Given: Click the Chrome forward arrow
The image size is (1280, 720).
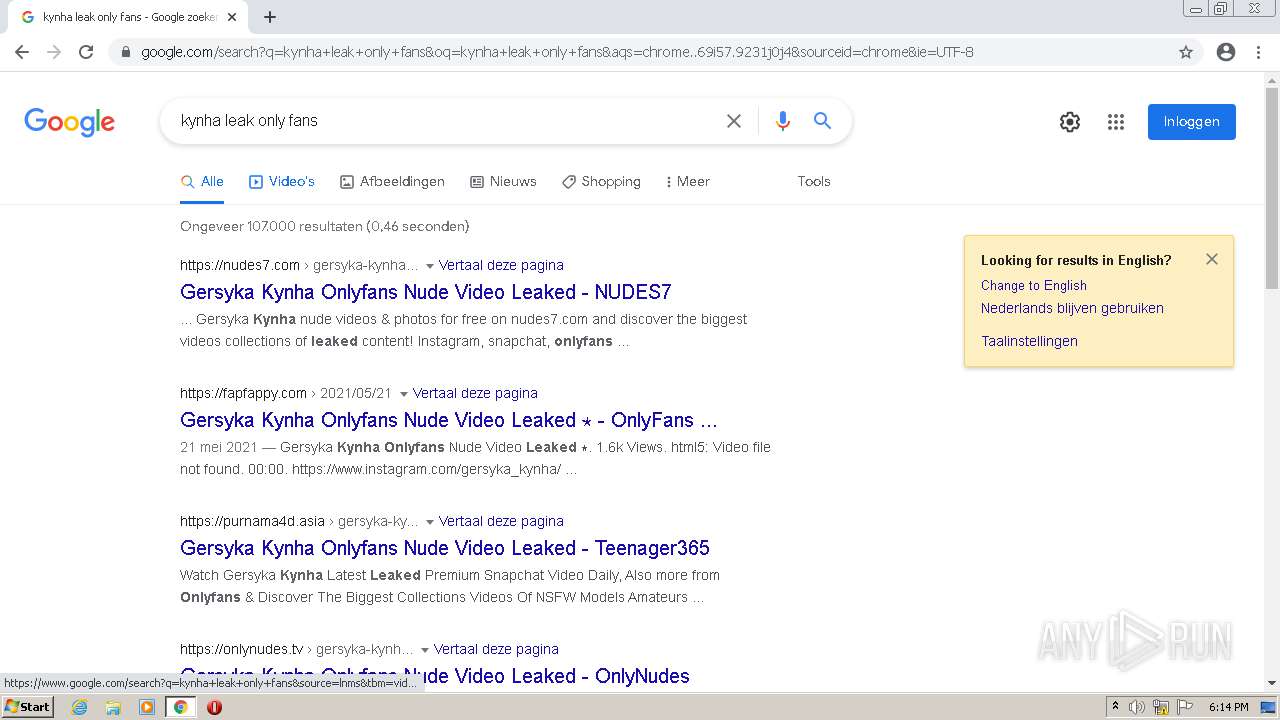Looking at the screenshot, I should click(x=54, y=52).
